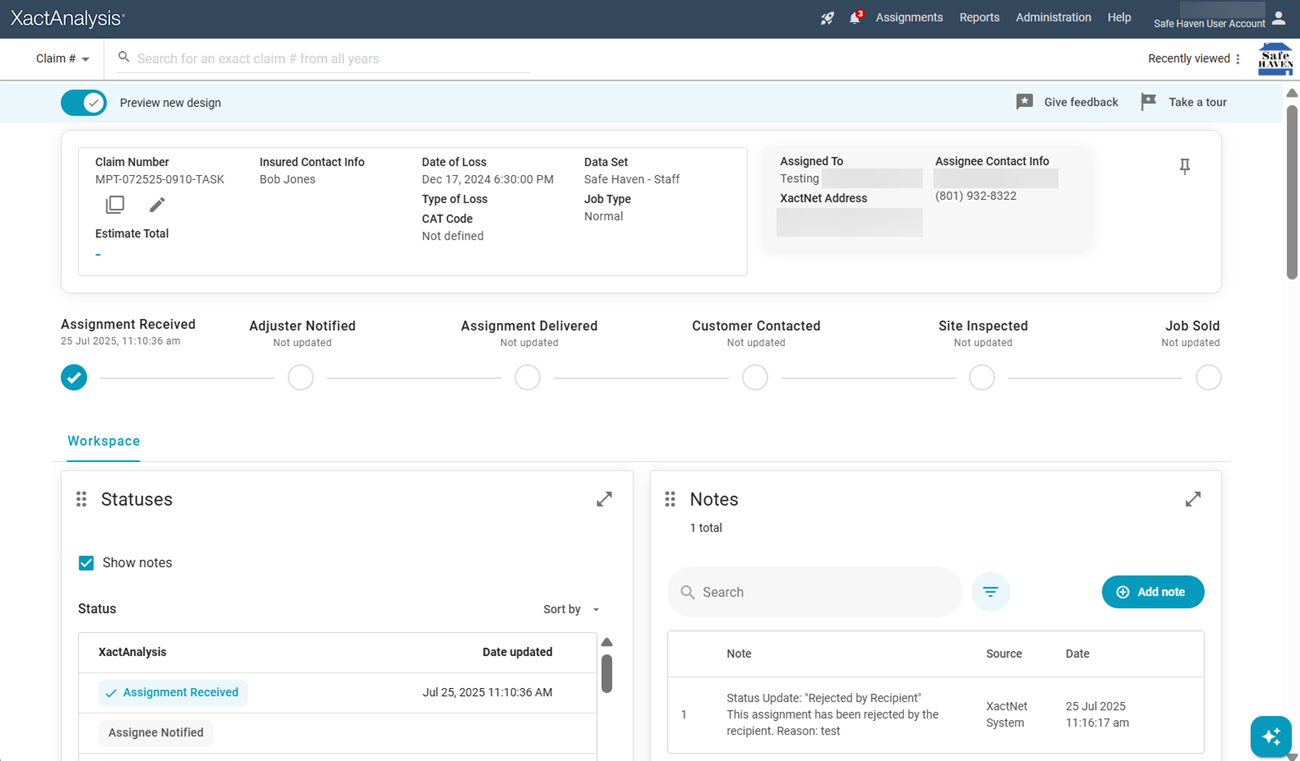Click the pencil edit claim icon
Viewport: 1300px width, 761px height.
coord(157,205)
